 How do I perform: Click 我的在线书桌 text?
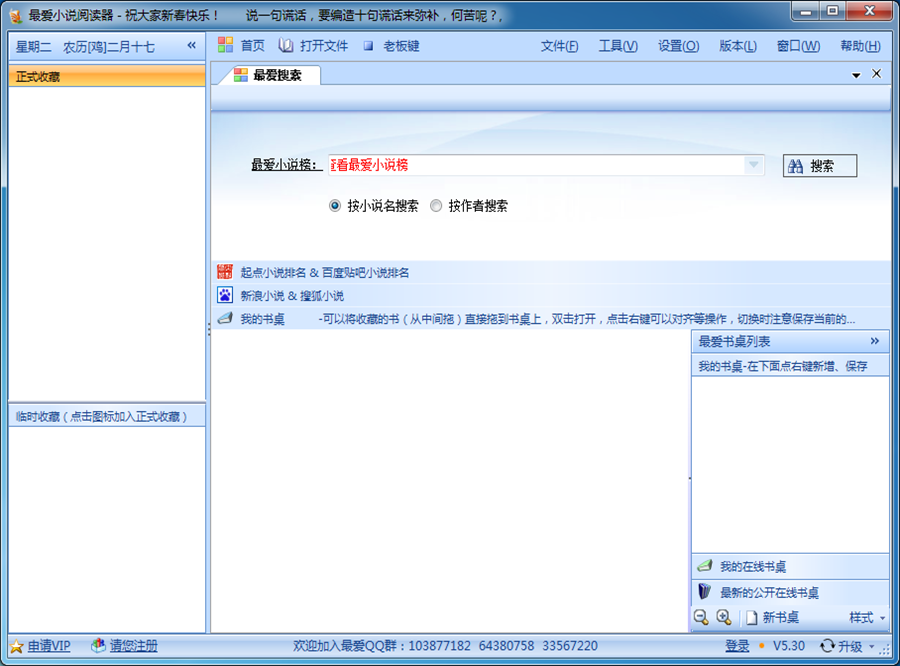753,567
